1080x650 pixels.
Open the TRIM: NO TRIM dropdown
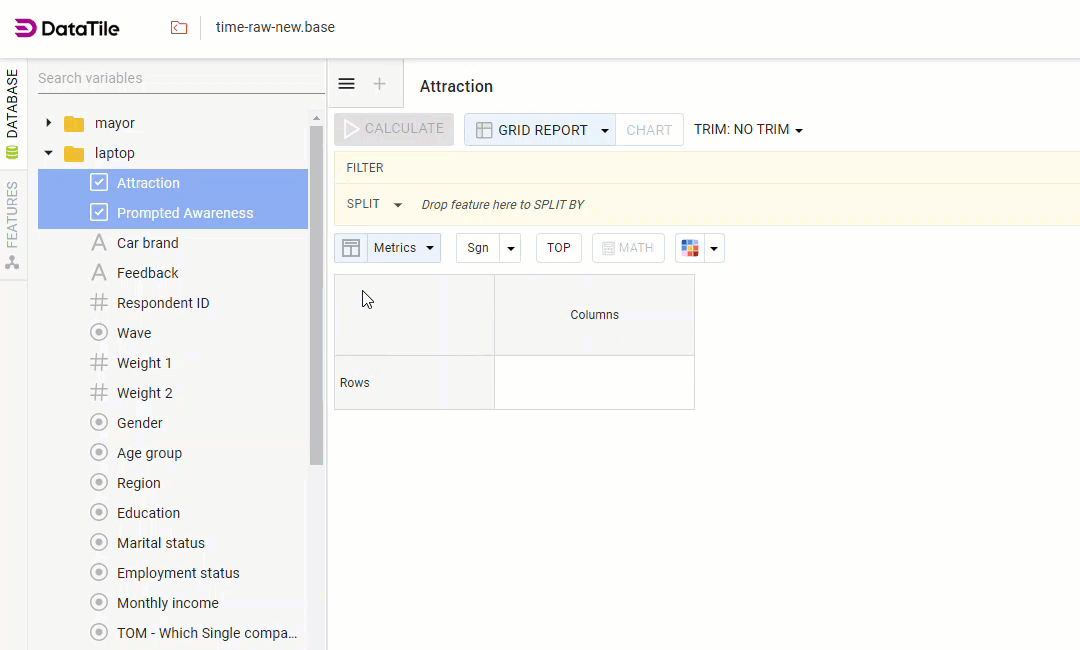point(748,130)
